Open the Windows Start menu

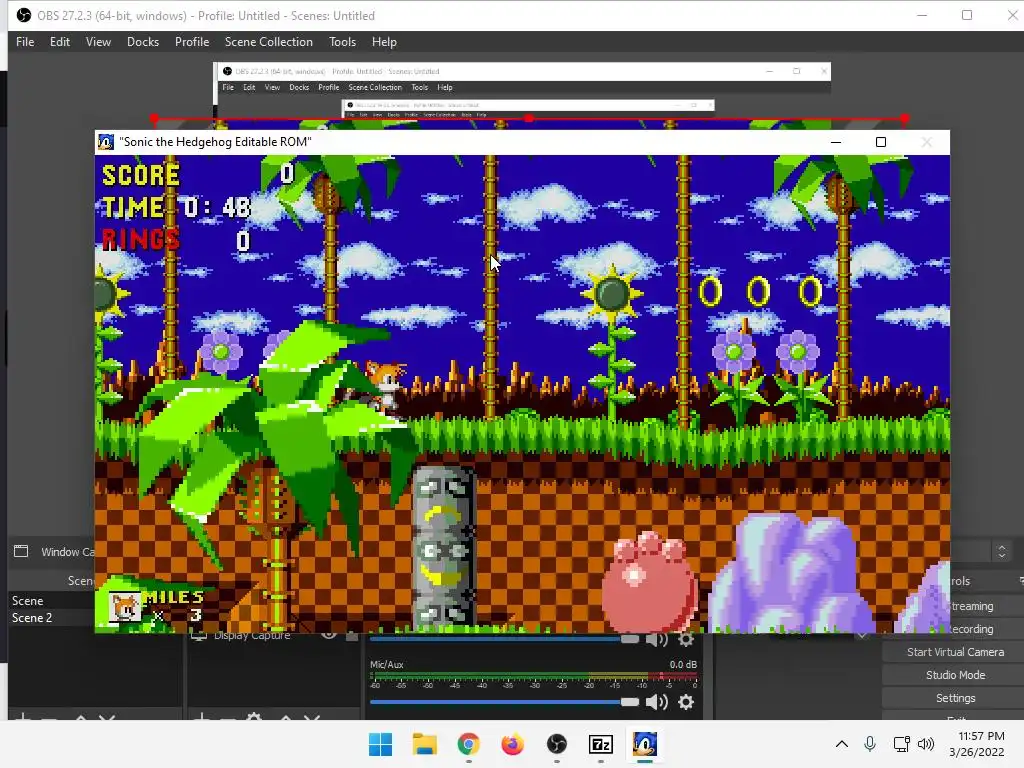[x=380, y=744]
